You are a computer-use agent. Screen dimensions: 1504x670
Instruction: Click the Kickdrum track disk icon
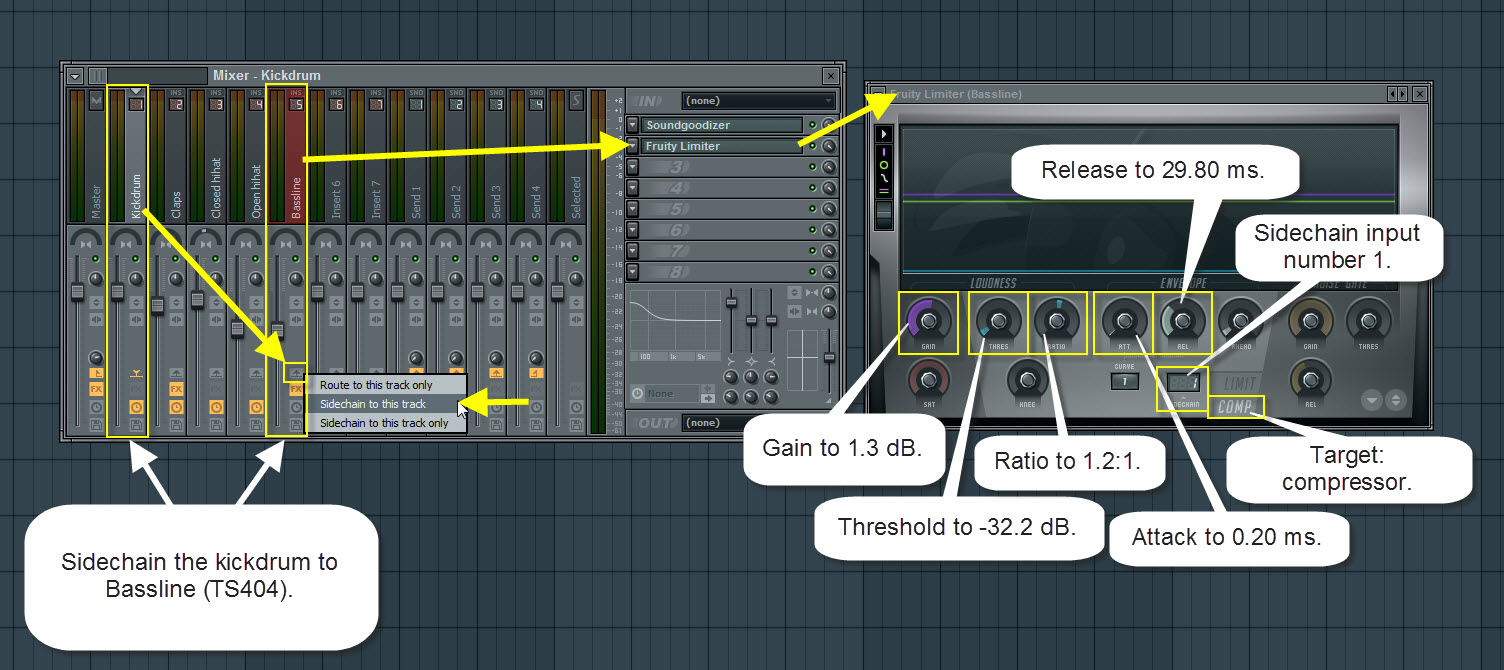pos(136,424)
